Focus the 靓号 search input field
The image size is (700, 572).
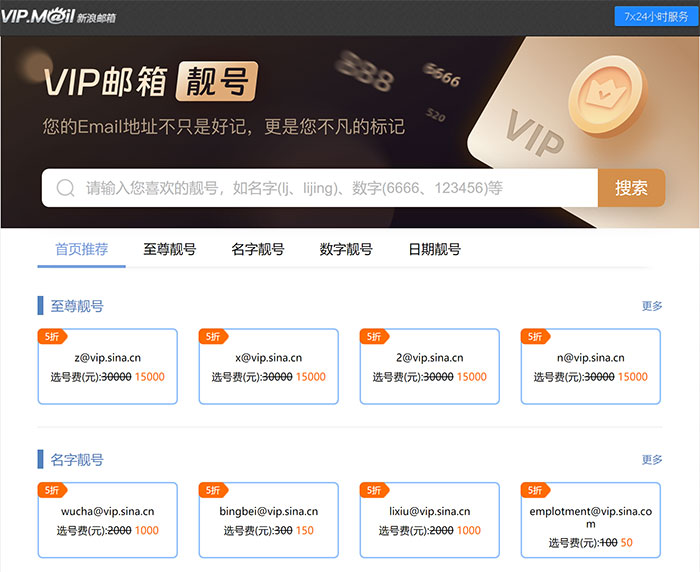click(320, 188)
